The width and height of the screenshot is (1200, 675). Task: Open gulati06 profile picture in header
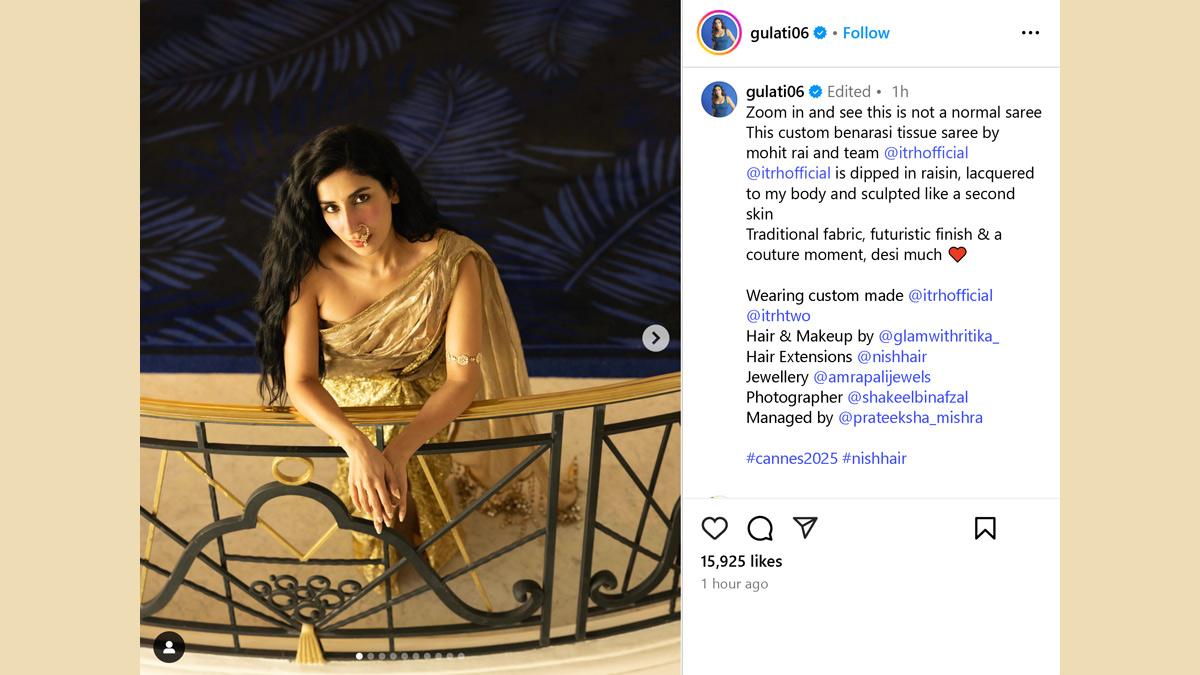click(719, 33)
